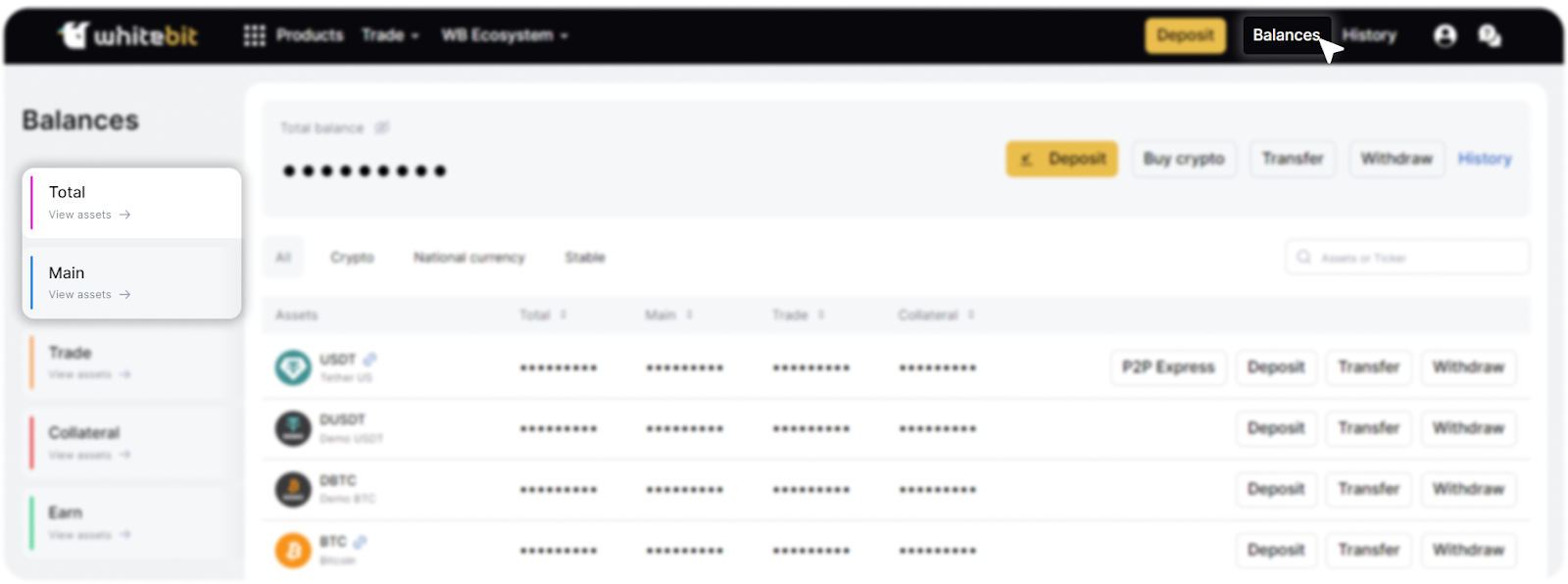Image resolution: width=1568 pixels, height=584 pixels.
Task: Click the yellow Deposit button in the navbar
Action: coord(1186,36)
